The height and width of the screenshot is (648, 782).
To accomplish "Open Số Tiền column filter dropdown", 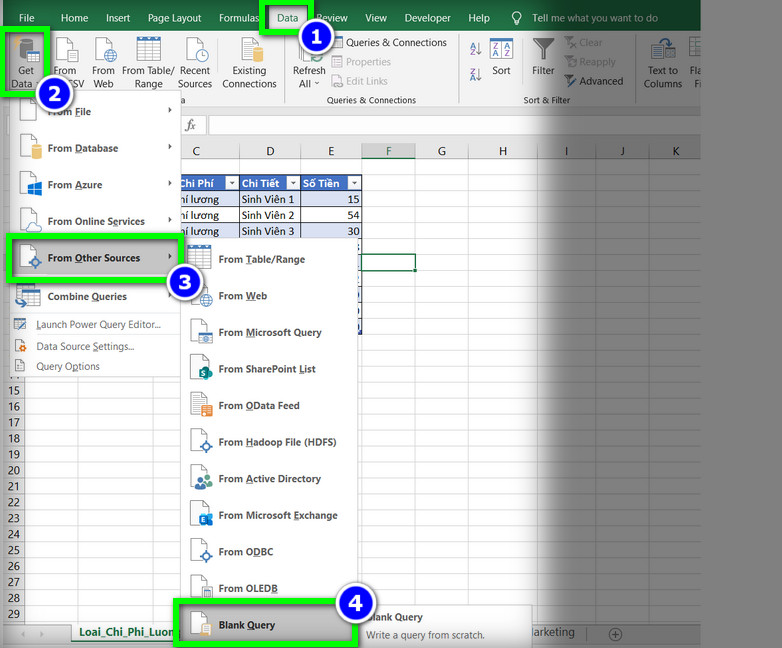I will pyautogui.click(x=354, y=183).
